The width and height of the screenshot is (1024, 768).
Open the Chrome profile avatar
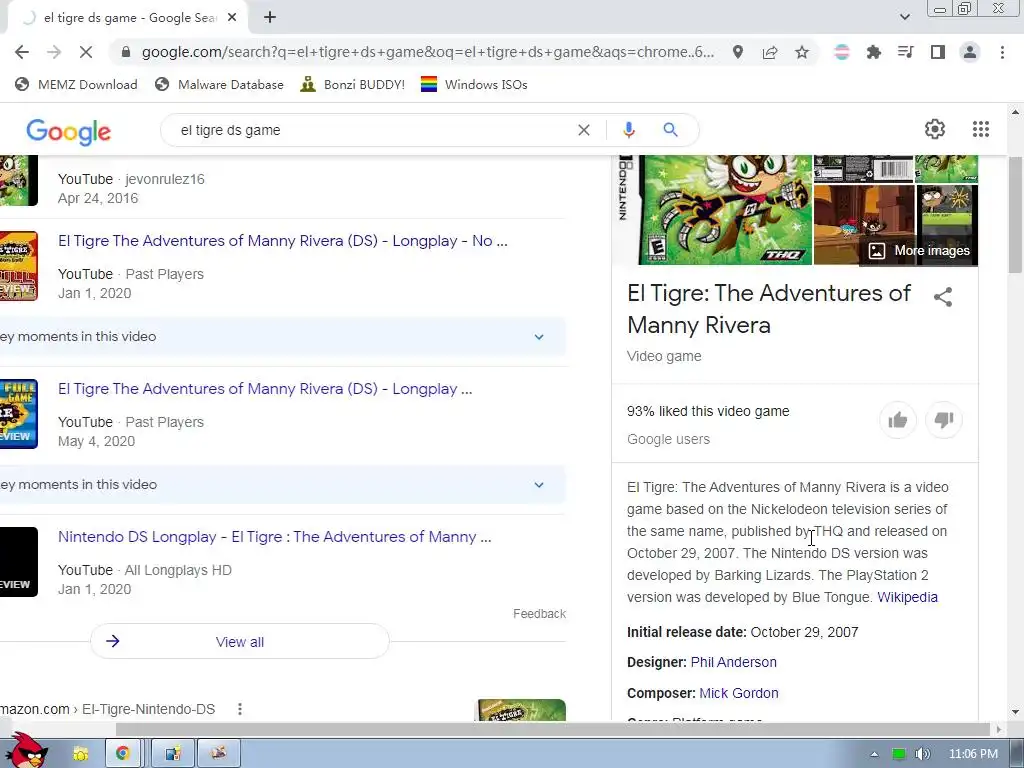970,52
